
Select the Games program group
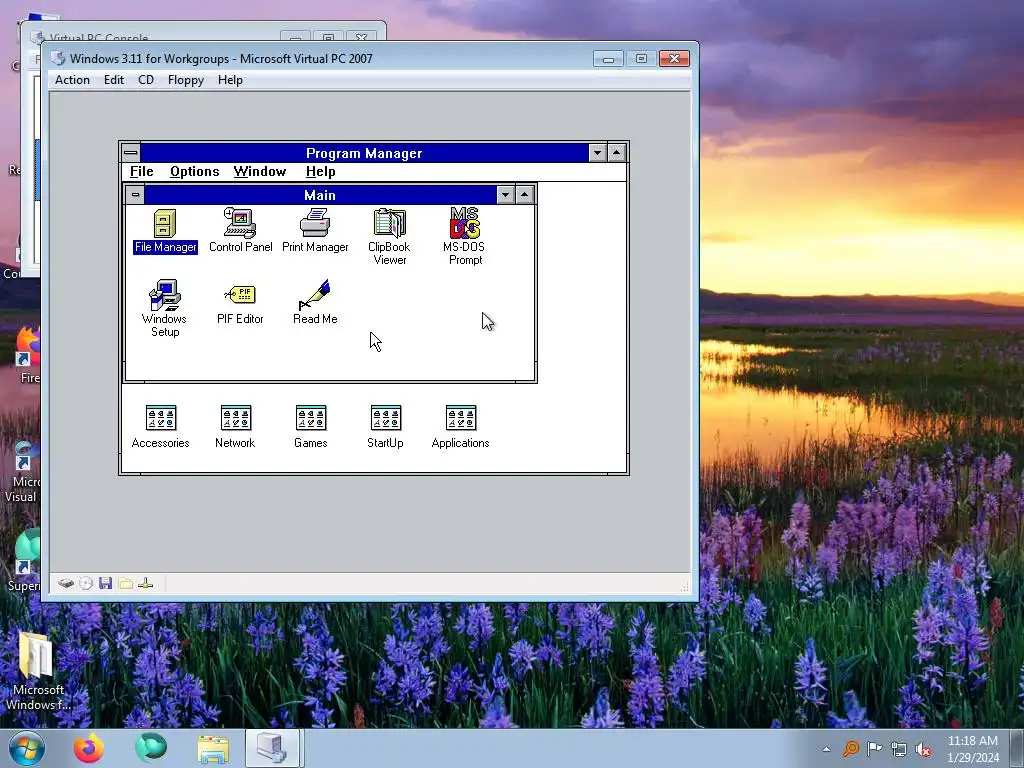(x=310, y=427)
